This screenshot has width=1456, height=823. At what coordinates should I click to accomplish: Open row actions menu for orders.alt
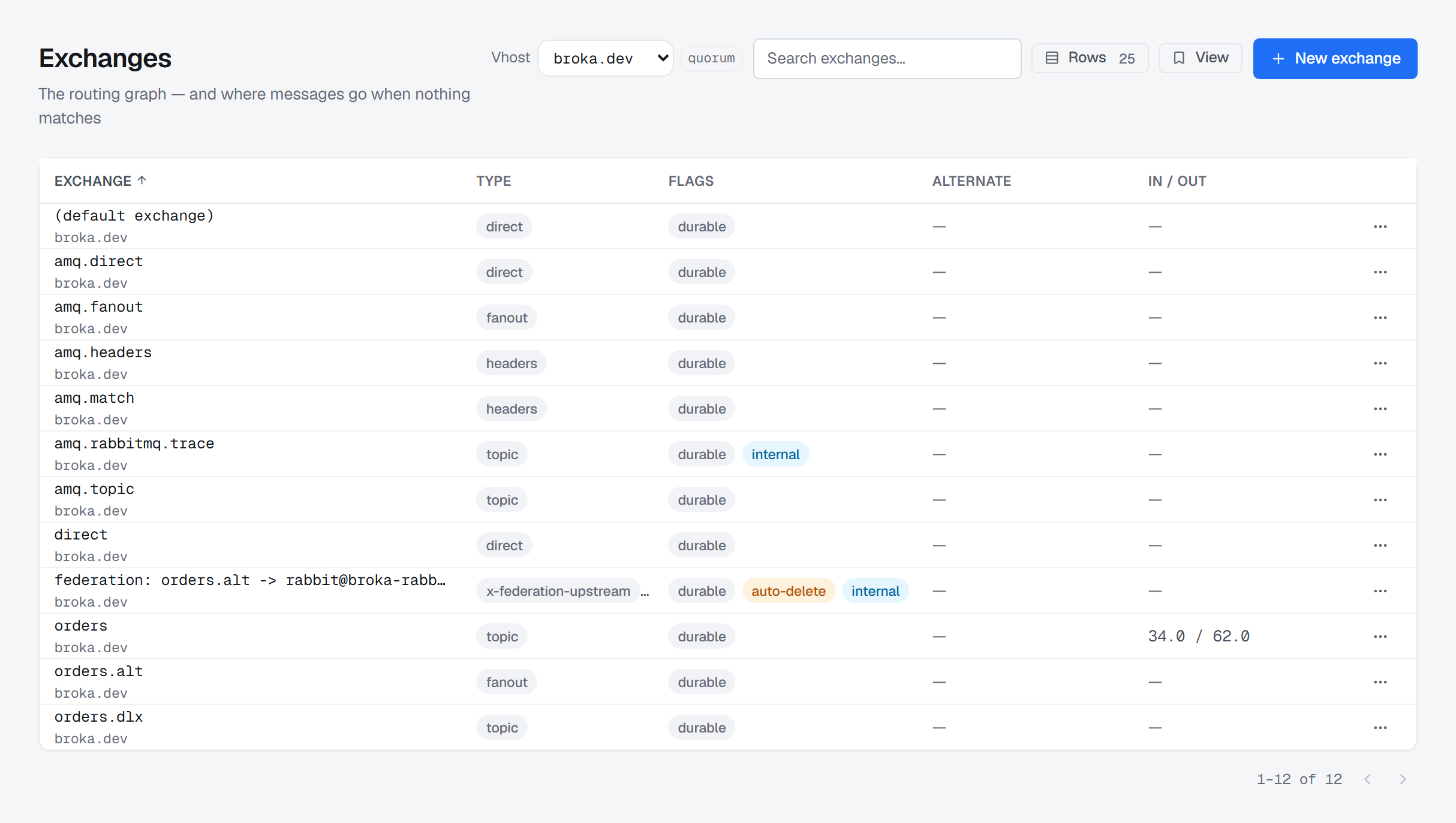pyautogui.click(x=1380, y=682)
